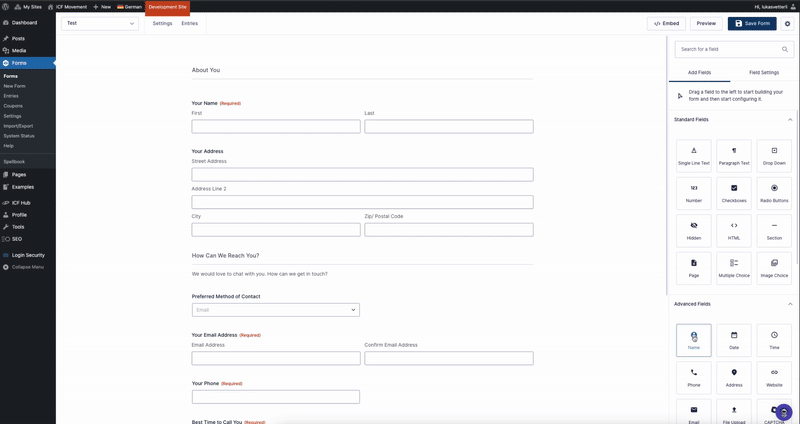Focus the Search for a field box
The image size is (800, 424).
tap(734, 49)
